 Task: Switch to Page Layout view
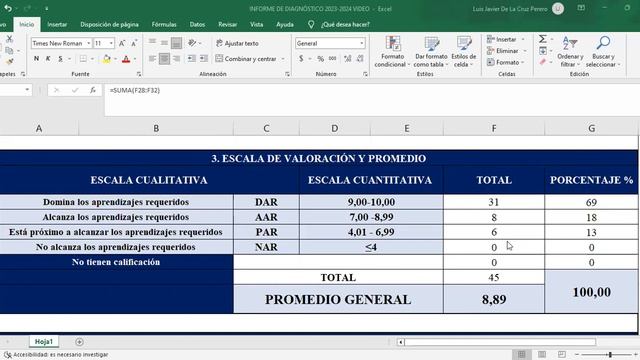pos(542,354)
